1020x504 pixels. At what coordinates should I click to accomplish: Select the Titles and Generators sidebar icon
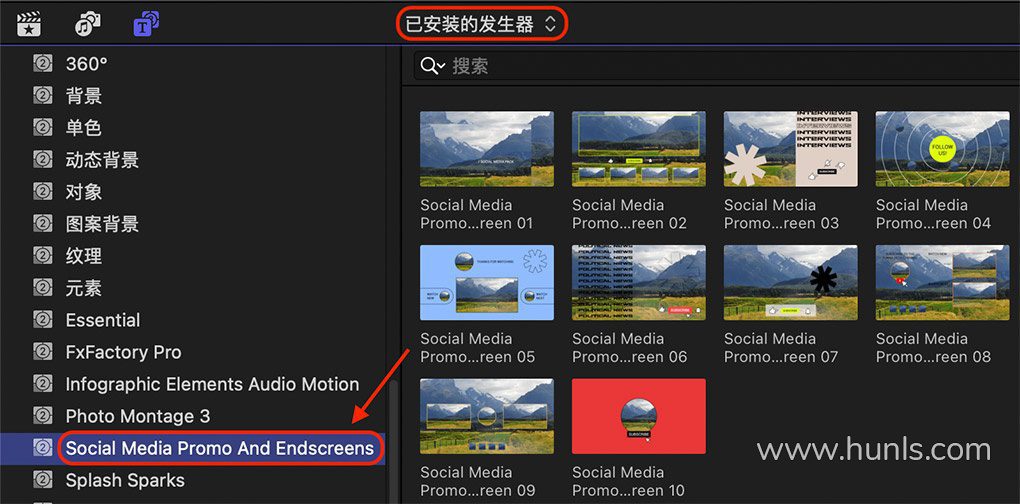[146, 24]
